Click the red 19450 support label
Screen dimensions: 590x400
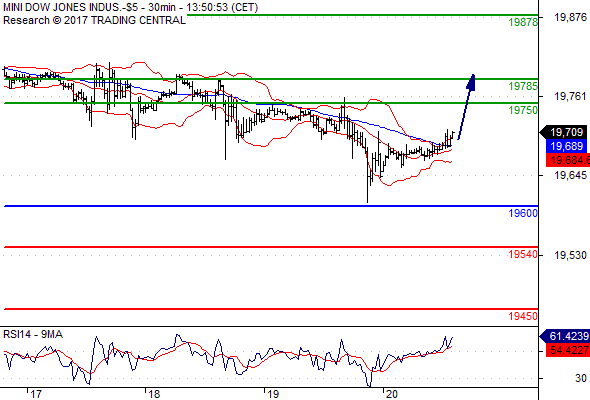click(523, 316)
